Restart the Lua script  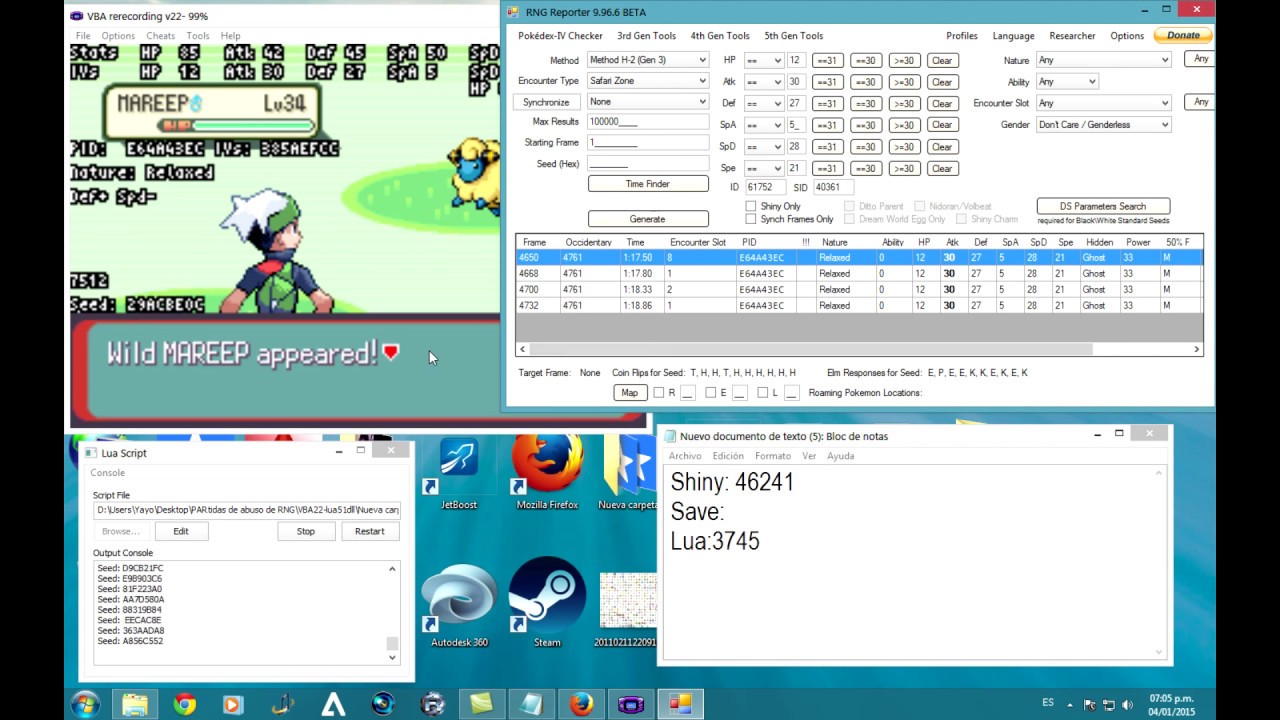tap(369, 531)
